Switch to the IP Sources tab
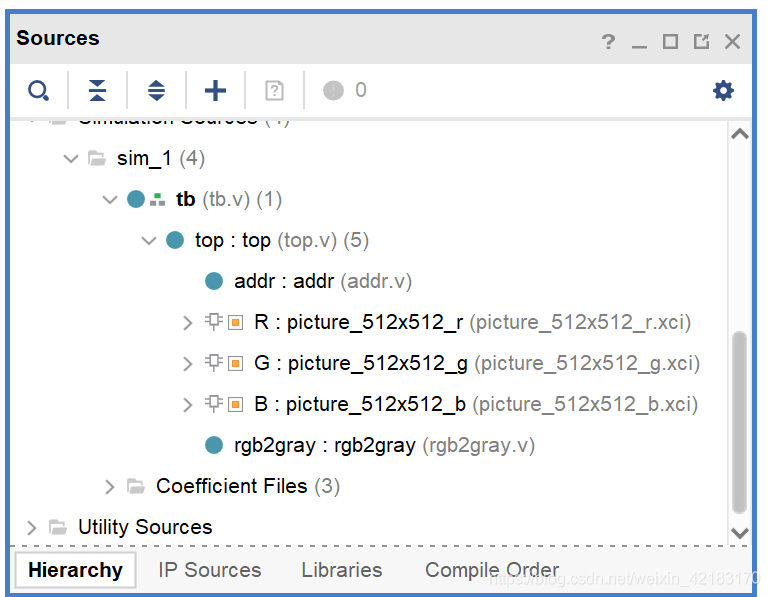Viewport: 770px width, 597px height. pyautogui.click(x=210, y=570)
